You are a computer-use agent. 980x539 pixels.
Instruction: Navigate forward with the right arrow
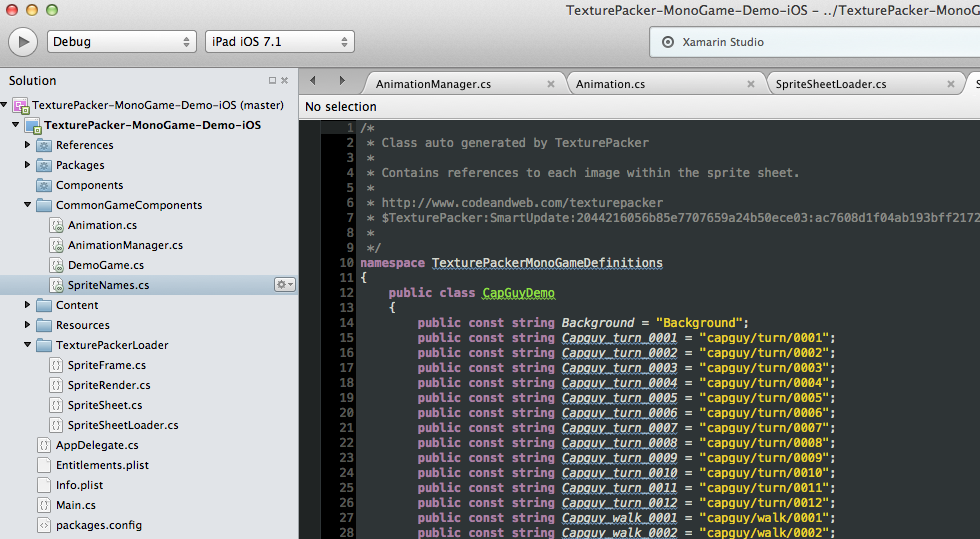342,81
